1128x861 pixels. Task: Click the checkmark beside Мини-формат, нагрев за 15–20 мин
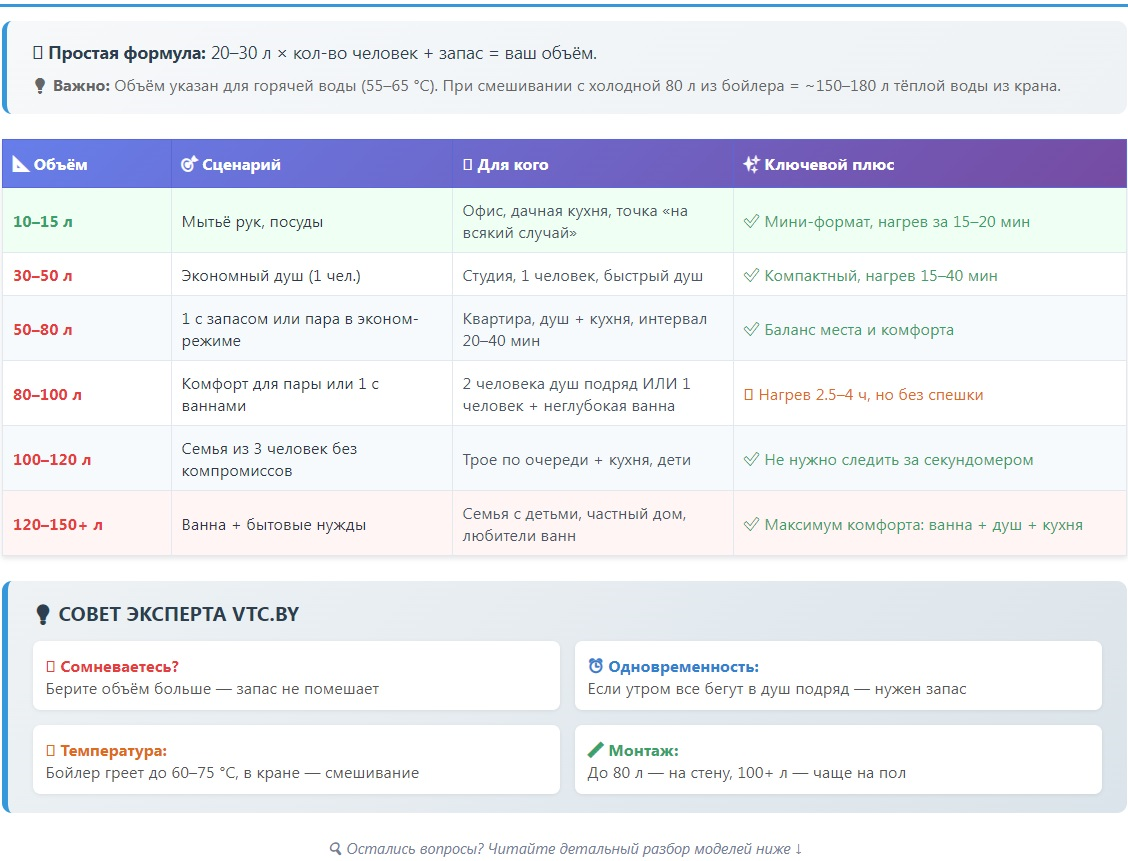click(751, 222)
